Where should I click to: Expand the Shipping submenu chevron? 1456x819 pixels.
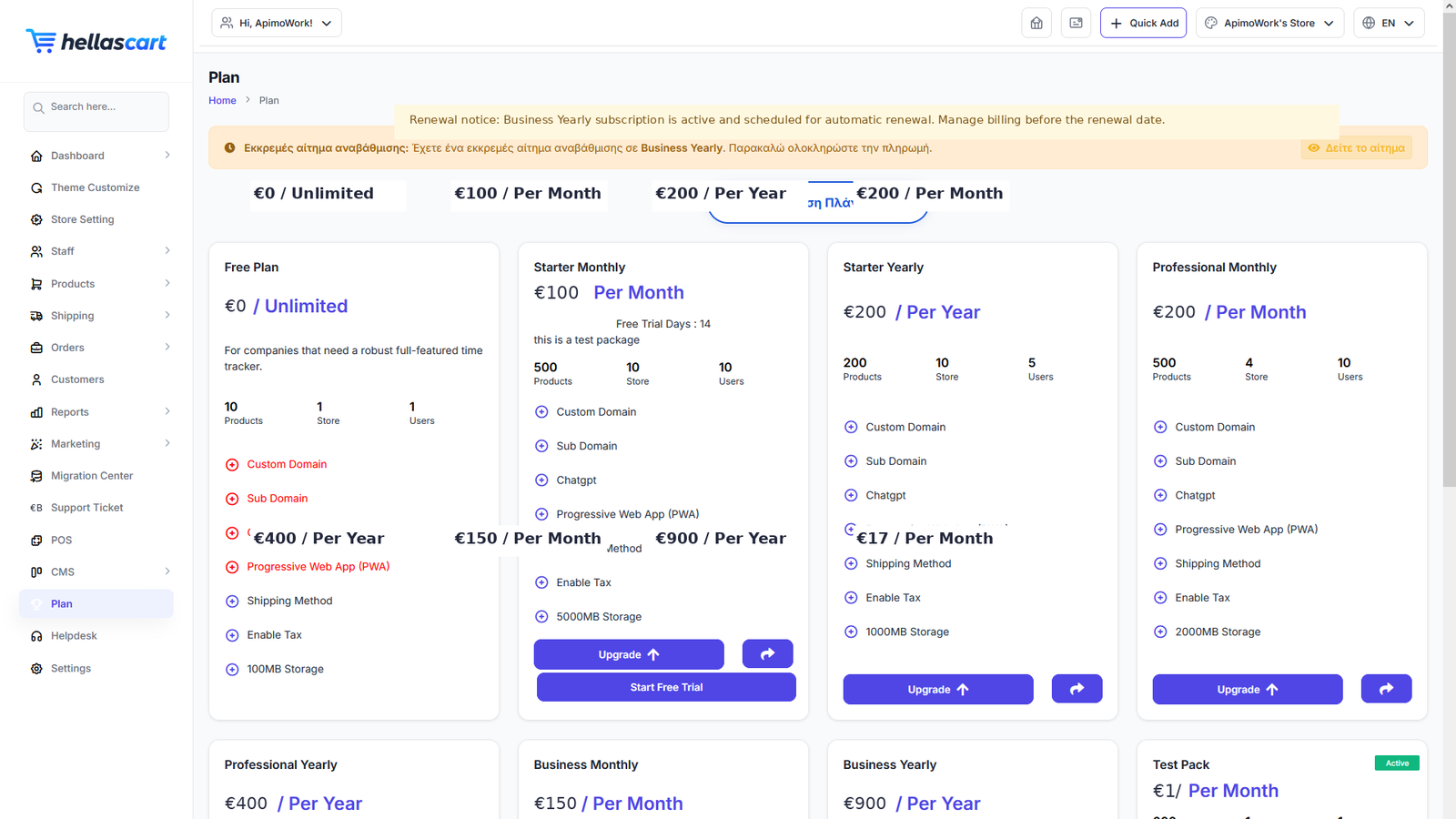pos(167,316)
